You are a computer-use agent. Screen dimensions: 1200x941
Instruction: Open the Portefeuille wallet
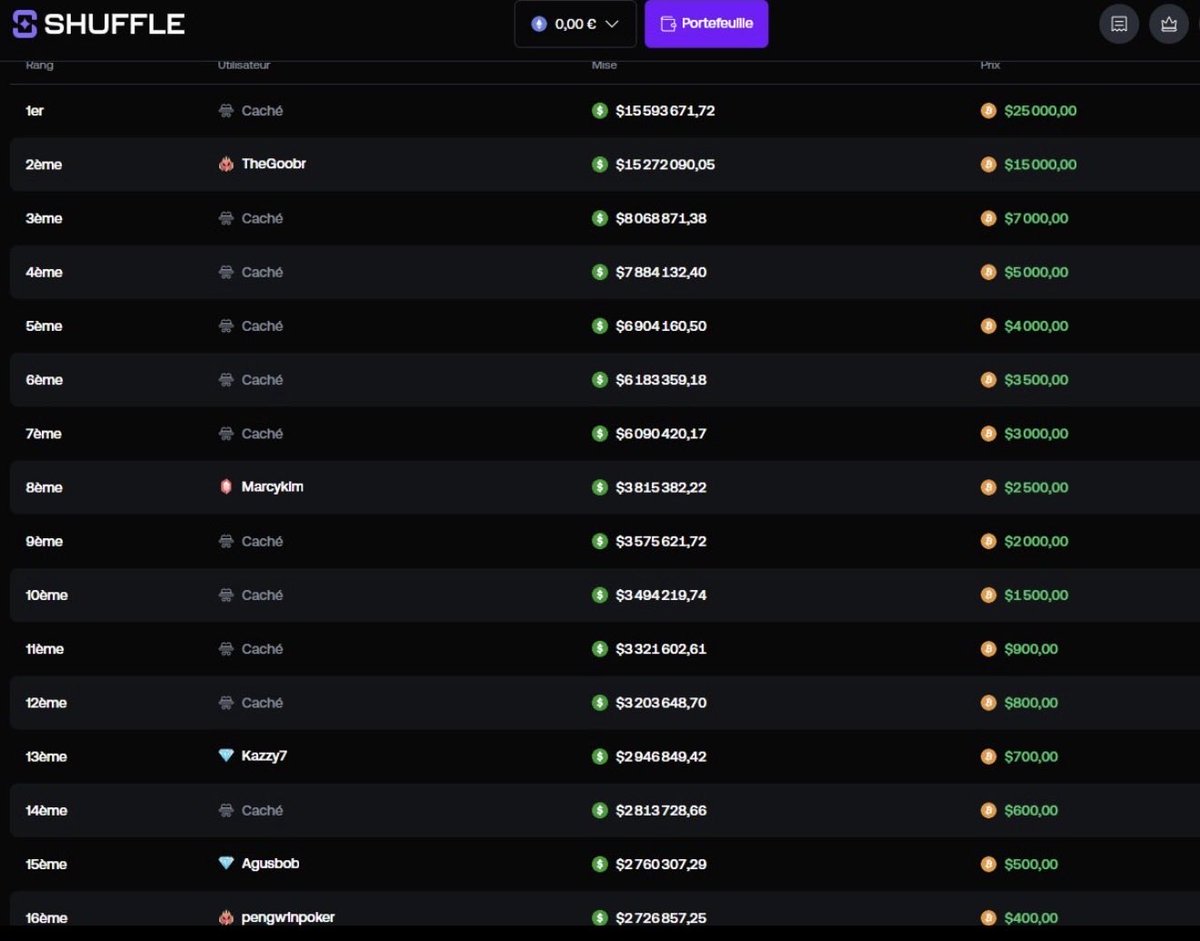(706, 23)
